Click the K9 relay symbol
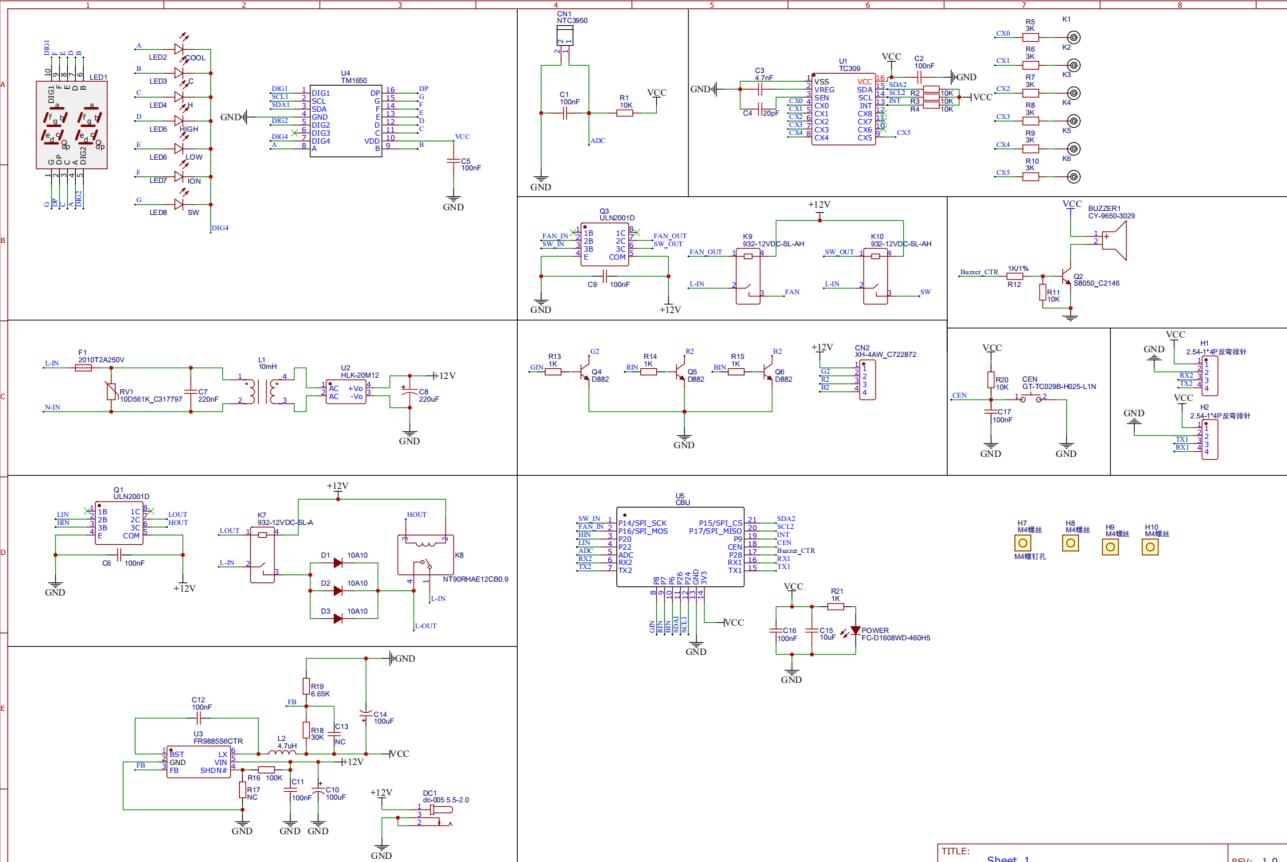This screenshot has width=1287, height=862. tap(750, 277)
